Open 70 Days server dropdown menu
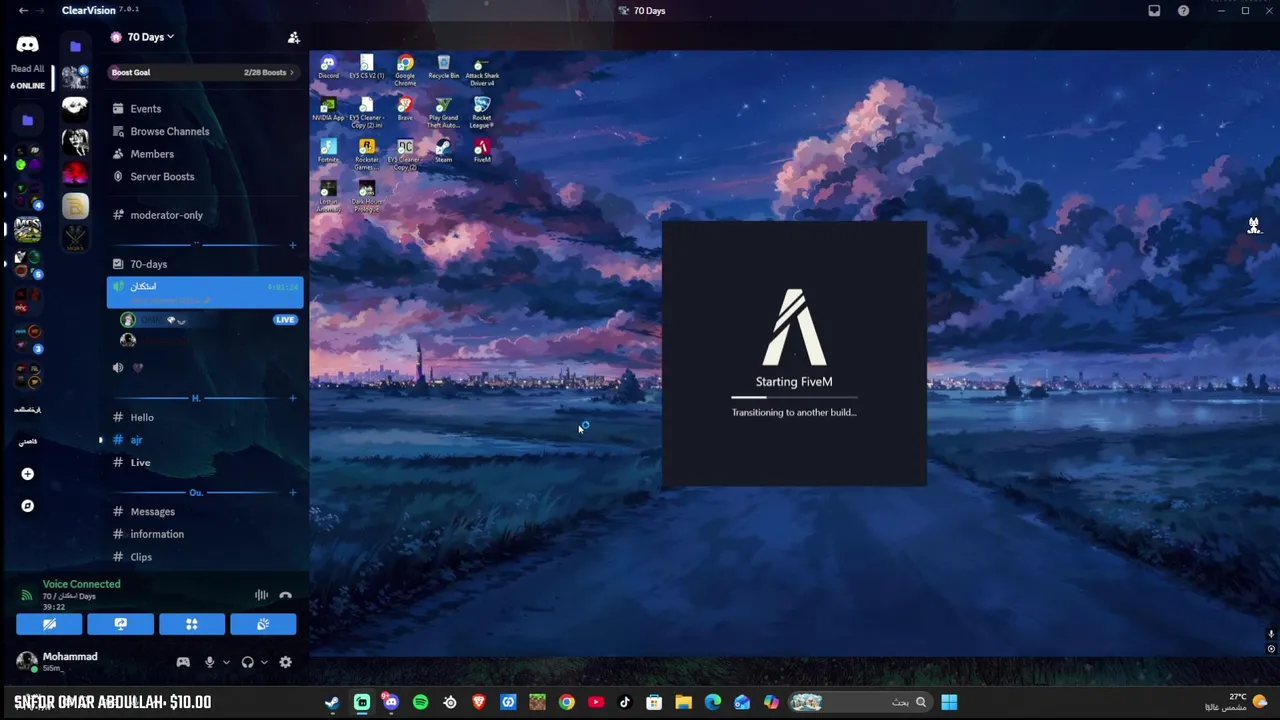The image size is (1280, 720). tap(150, 37)
